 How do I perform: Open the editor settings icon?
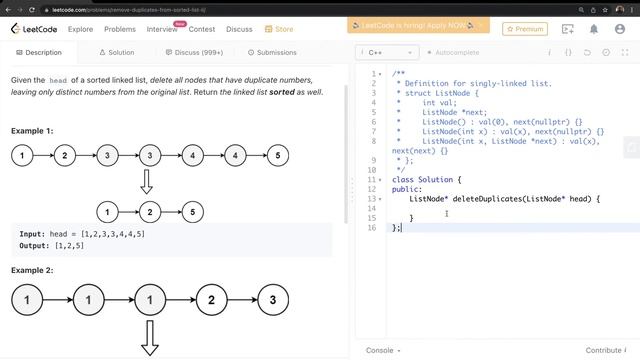(x=606, y=52)
